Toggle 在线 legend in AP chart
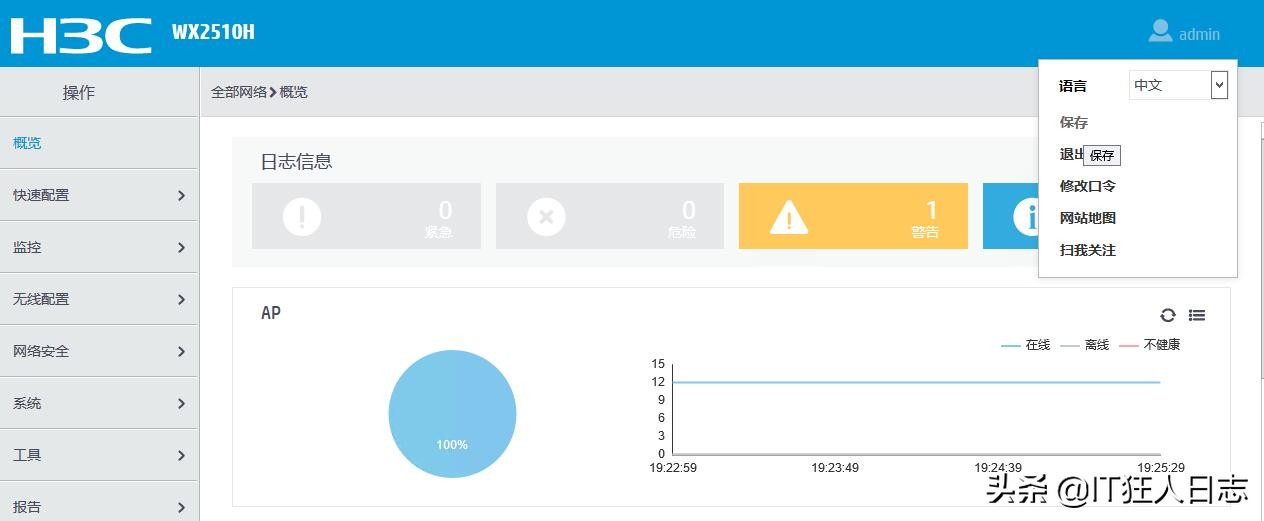 pyautogui.click(x=1026, y=345)
